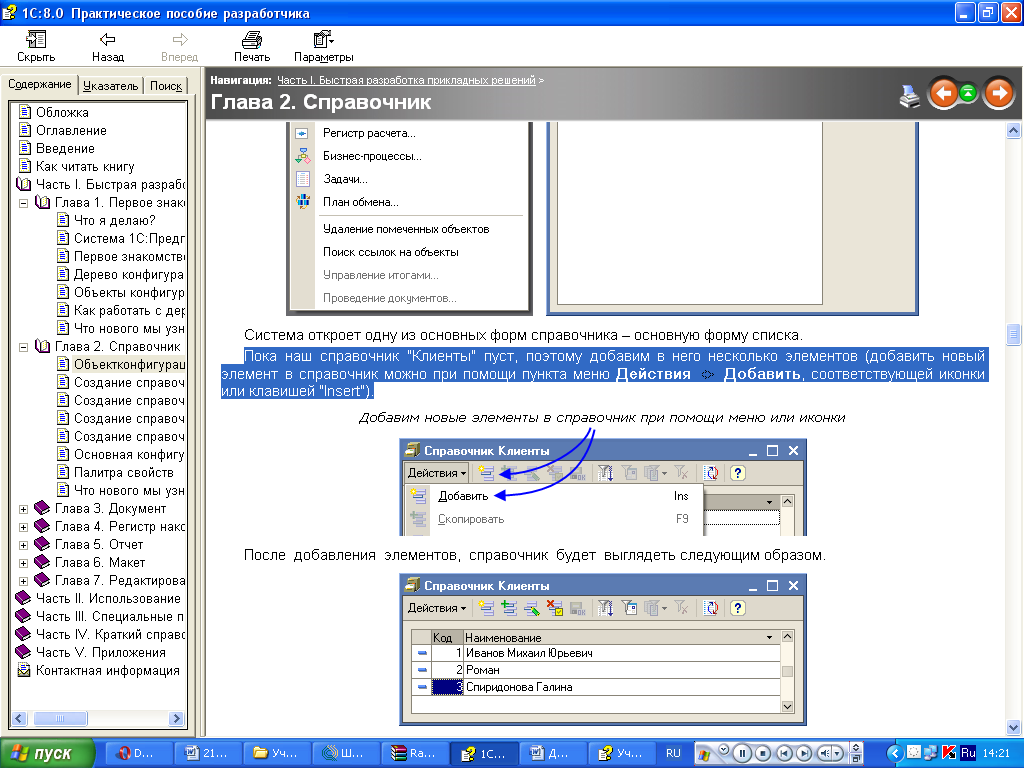
Task: Expand the Глава 5. Отчет node
Action: pos(24,545)
